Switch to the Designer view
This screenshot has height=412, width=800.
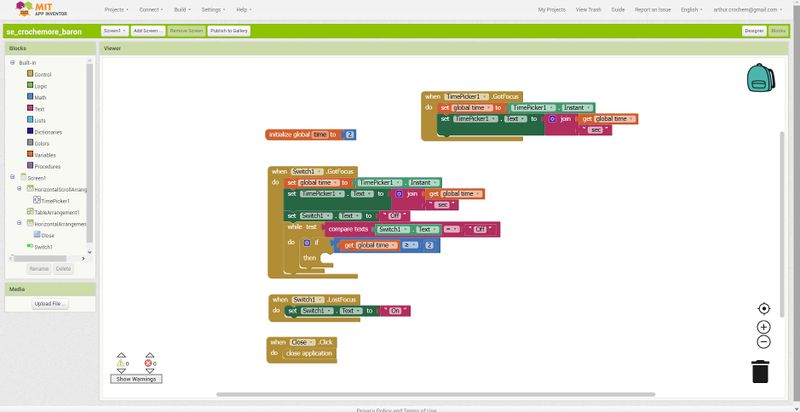[754, 31]
